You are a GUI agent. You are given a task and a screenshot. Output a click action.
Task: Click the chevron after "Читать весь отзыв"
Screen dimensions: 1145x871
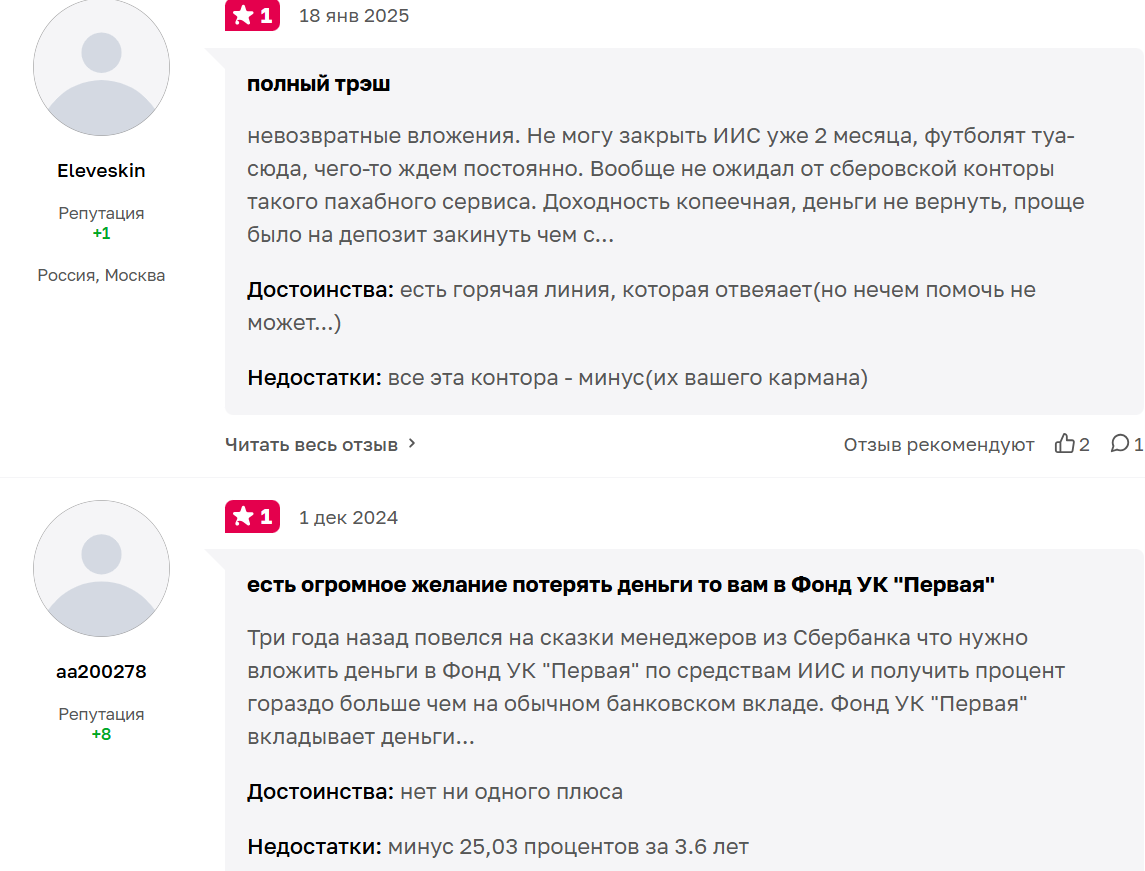[x=411, y=444]
